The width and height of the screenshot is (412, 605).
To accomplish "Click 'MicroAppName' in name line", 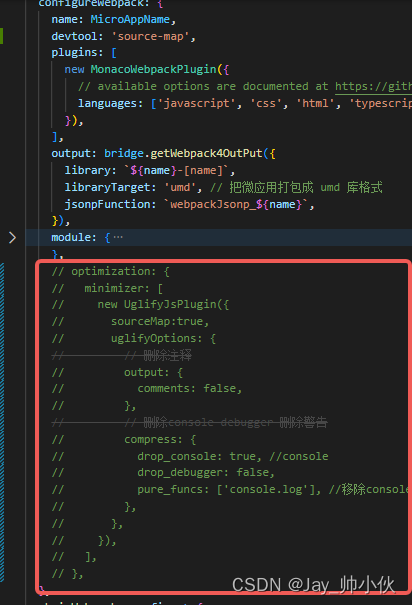I will tap(130, 19).
